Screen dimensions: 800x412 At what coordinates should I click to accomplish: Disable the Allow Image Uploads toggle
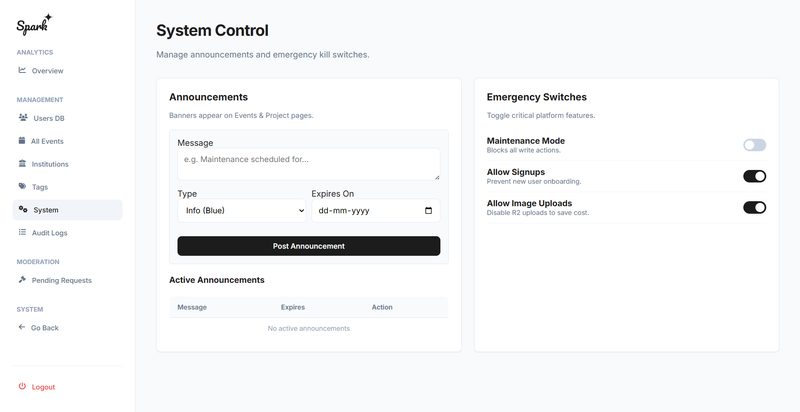tap(754, 207)
